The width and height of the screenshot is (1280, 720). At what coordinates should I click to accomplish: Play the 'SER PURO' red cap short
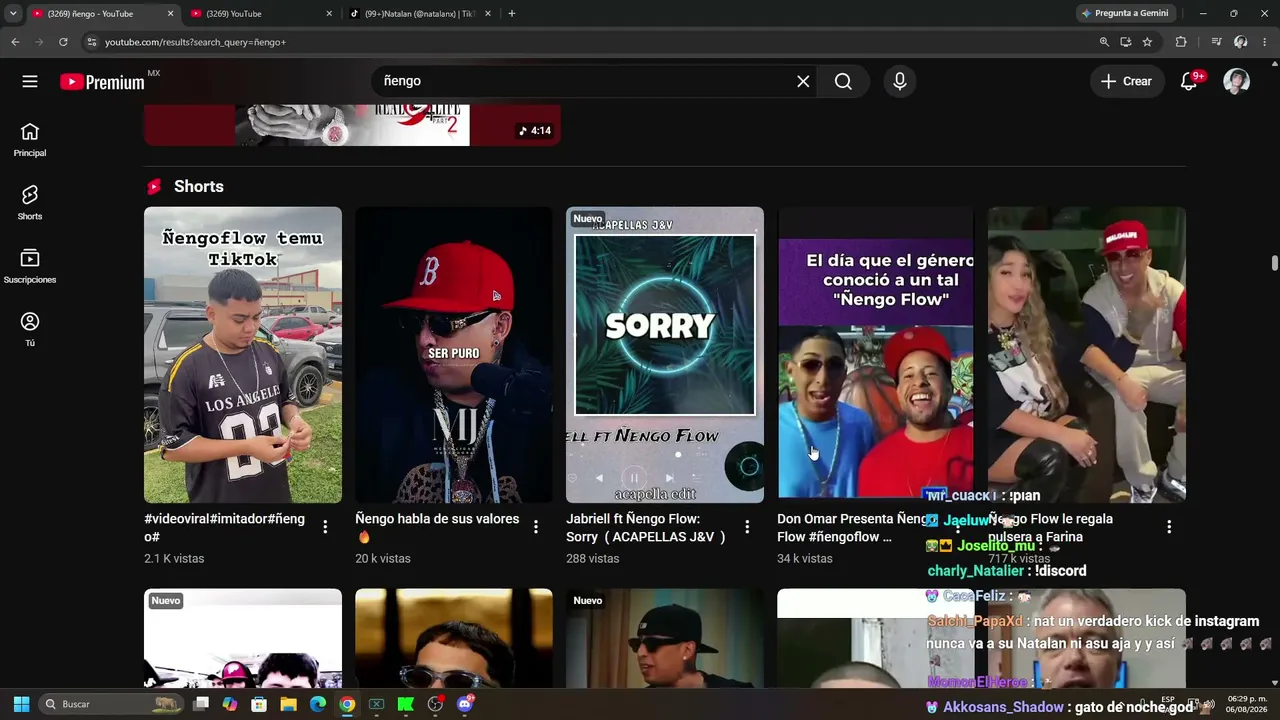point(454,355)
